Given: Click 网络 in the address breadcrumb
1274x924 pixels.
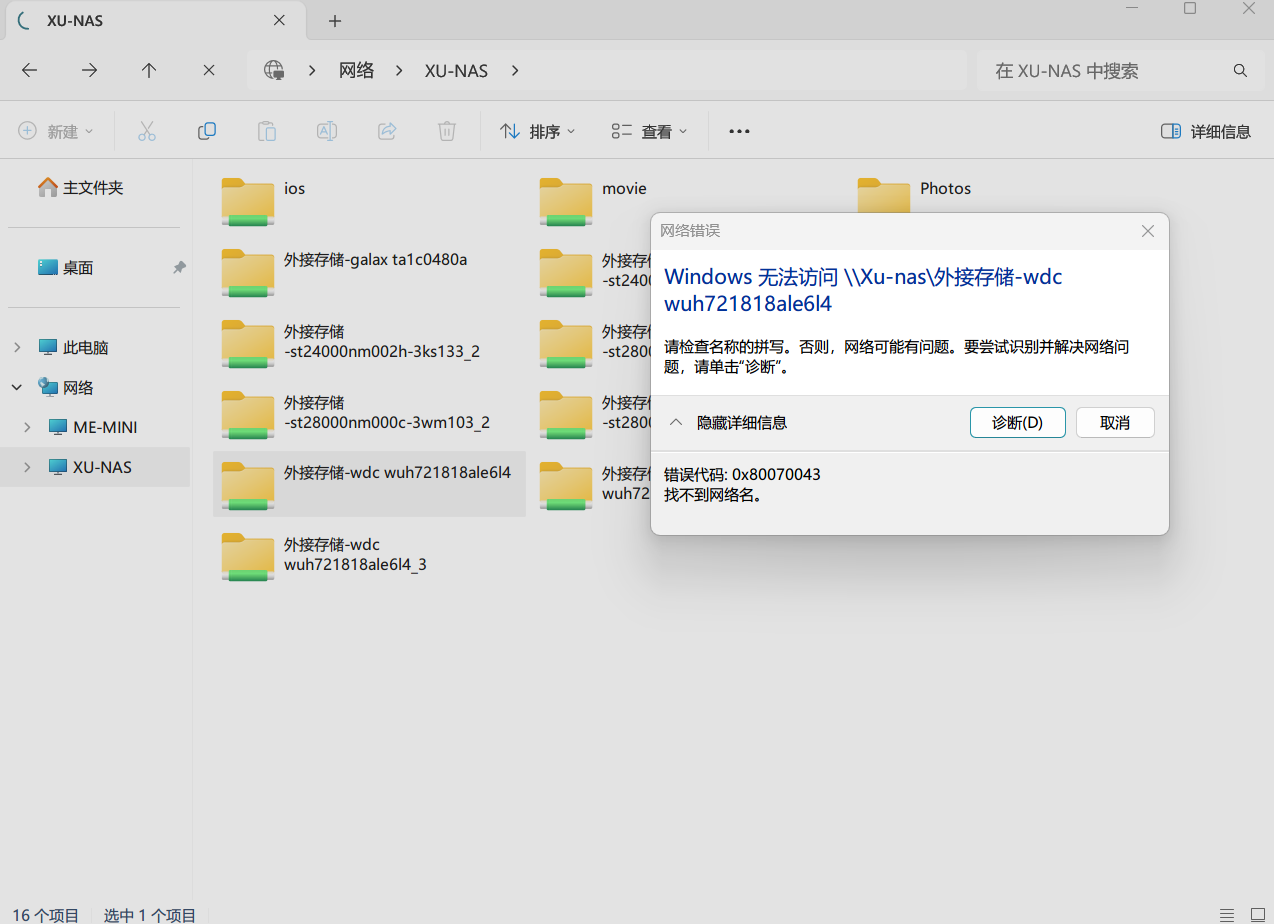Looking at the screenshot, I should pos(356,70).
